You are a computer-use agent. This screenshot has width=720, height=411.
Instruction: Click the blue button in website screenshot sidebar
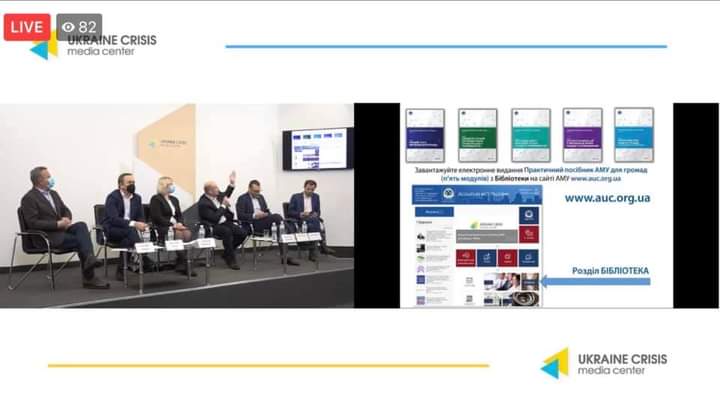point(434,212)
